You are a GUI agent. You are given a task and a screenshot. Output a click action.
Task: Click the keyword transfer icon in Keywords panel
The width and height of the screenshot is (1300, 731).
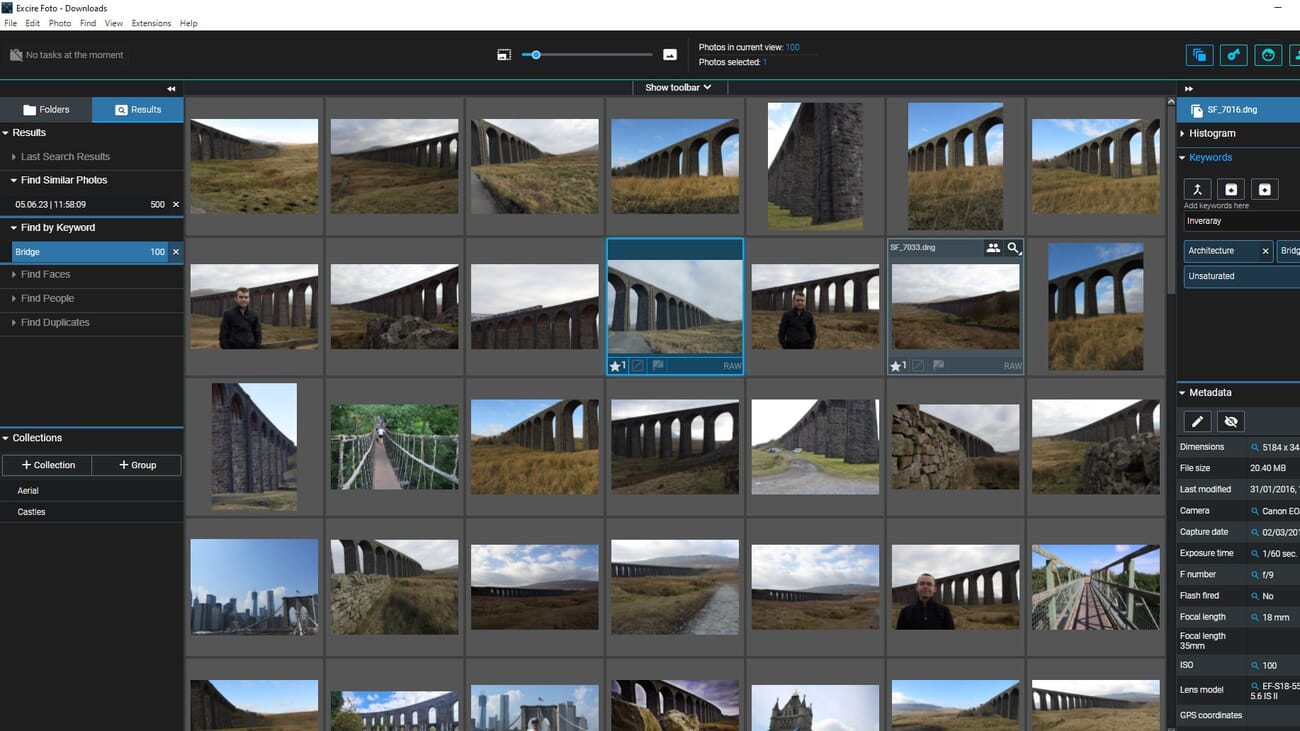[x=1197, y=188]
